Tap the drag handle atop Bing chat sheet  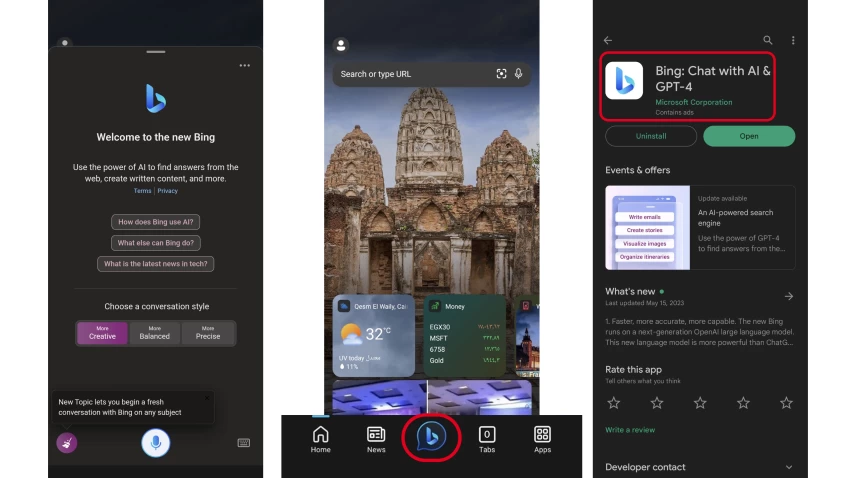156,52
